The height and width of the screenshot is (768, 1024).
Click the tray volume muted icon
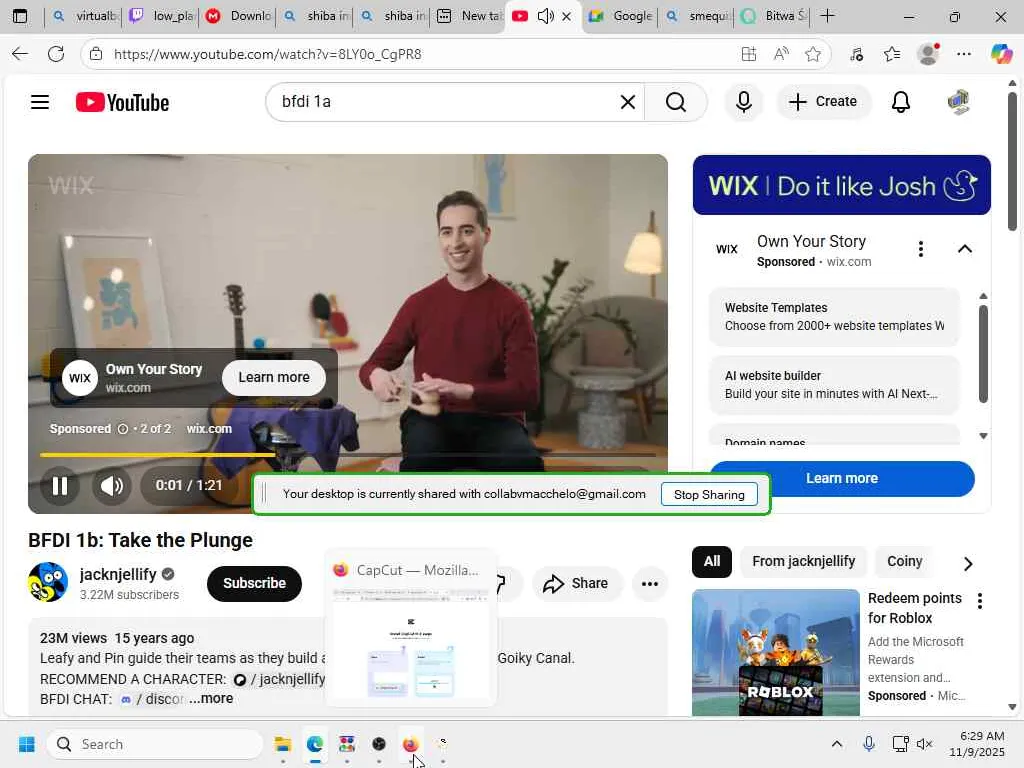[924, 744]
